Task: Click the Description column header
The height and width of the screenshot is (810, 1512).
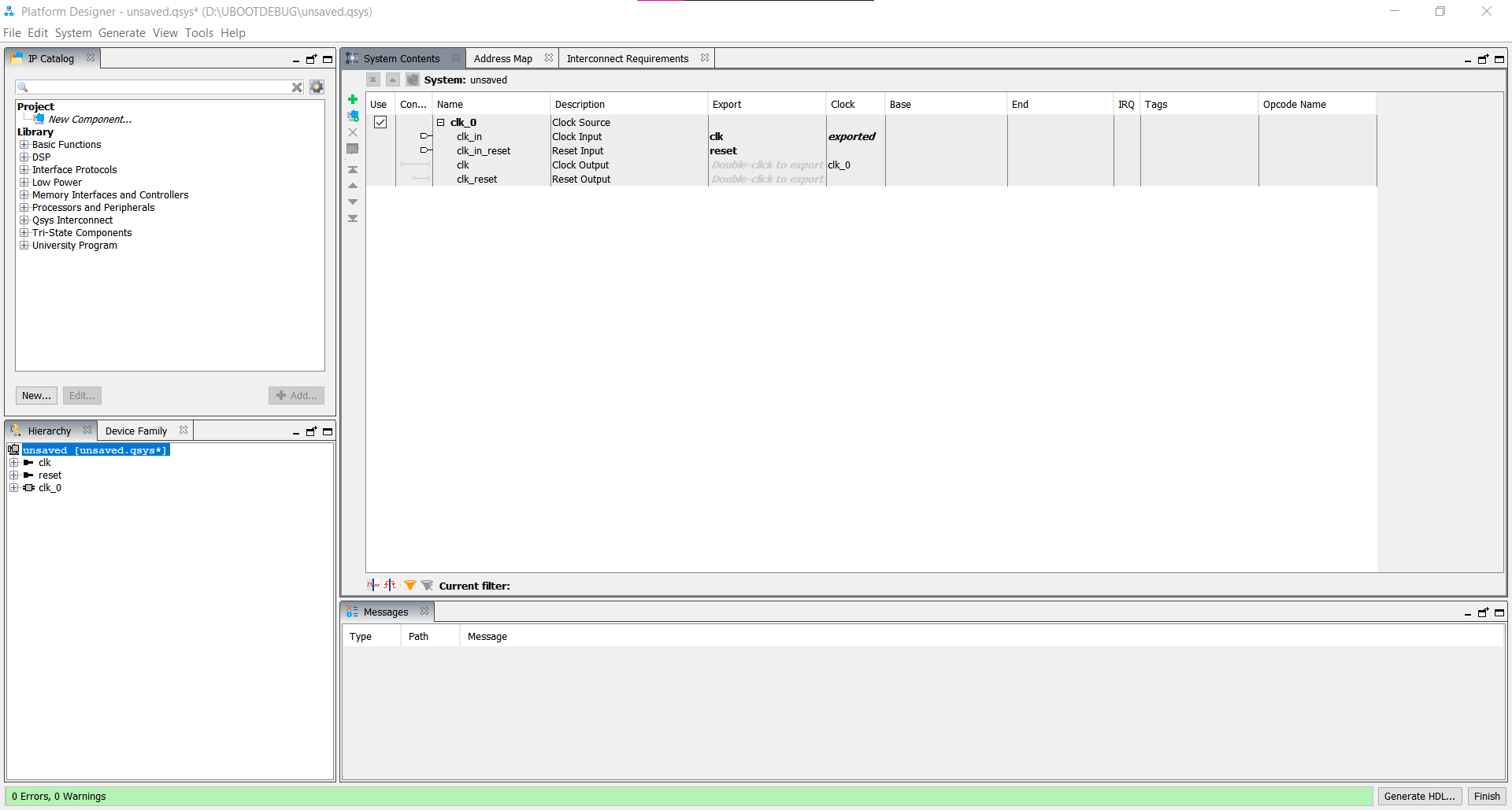Action: (628, 104)
